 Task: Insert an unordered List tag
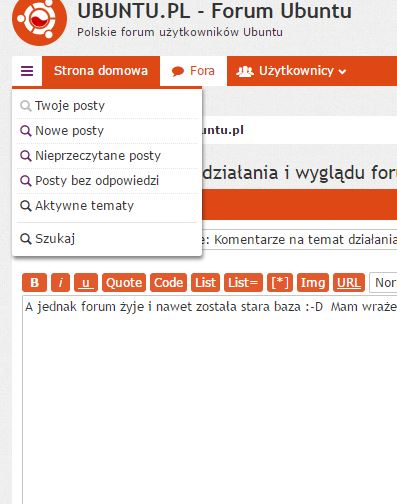(x=205, y=283)
